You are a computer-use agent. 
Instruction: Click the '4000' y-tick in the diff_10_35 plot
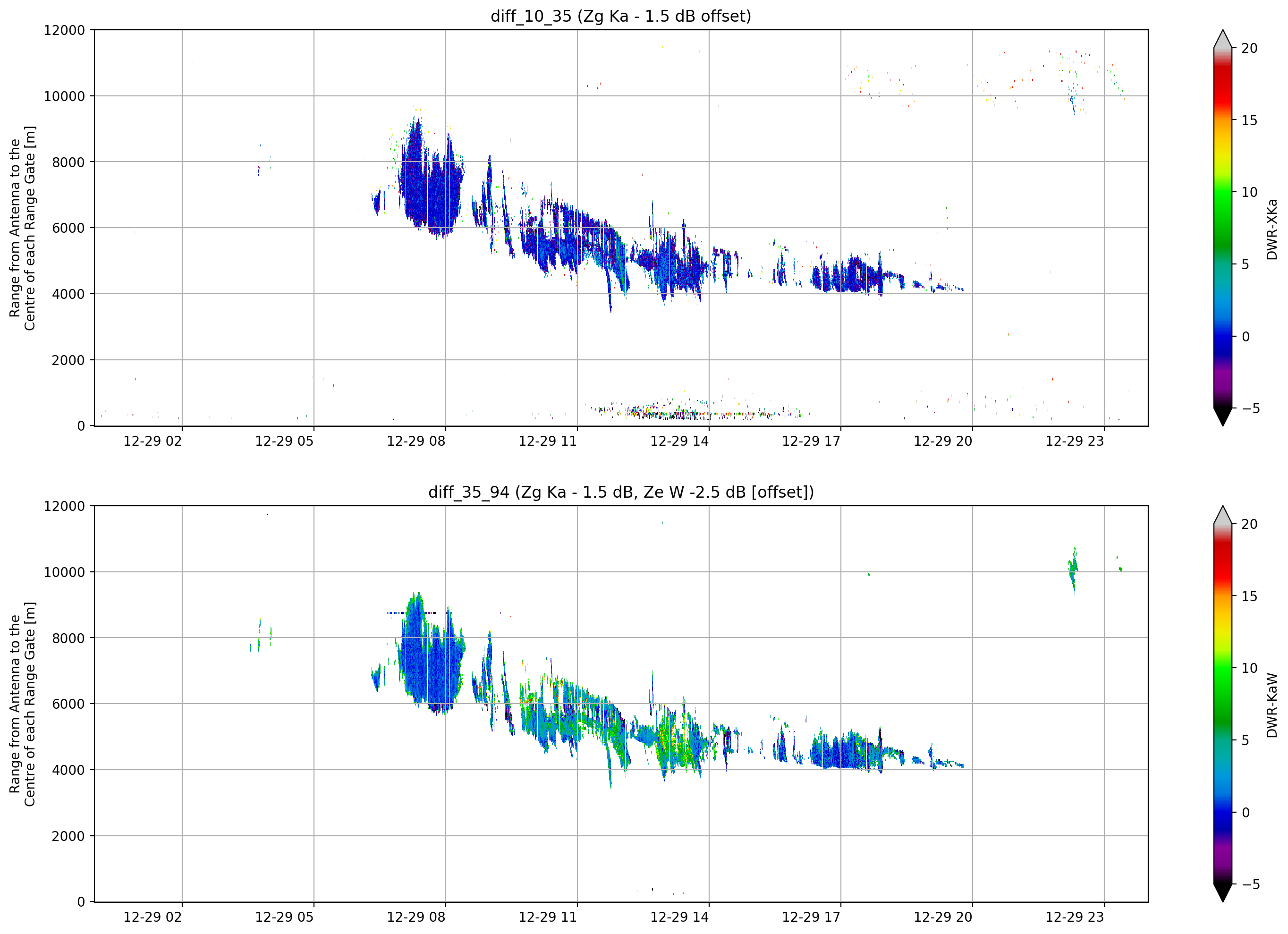tap(68, 294)
